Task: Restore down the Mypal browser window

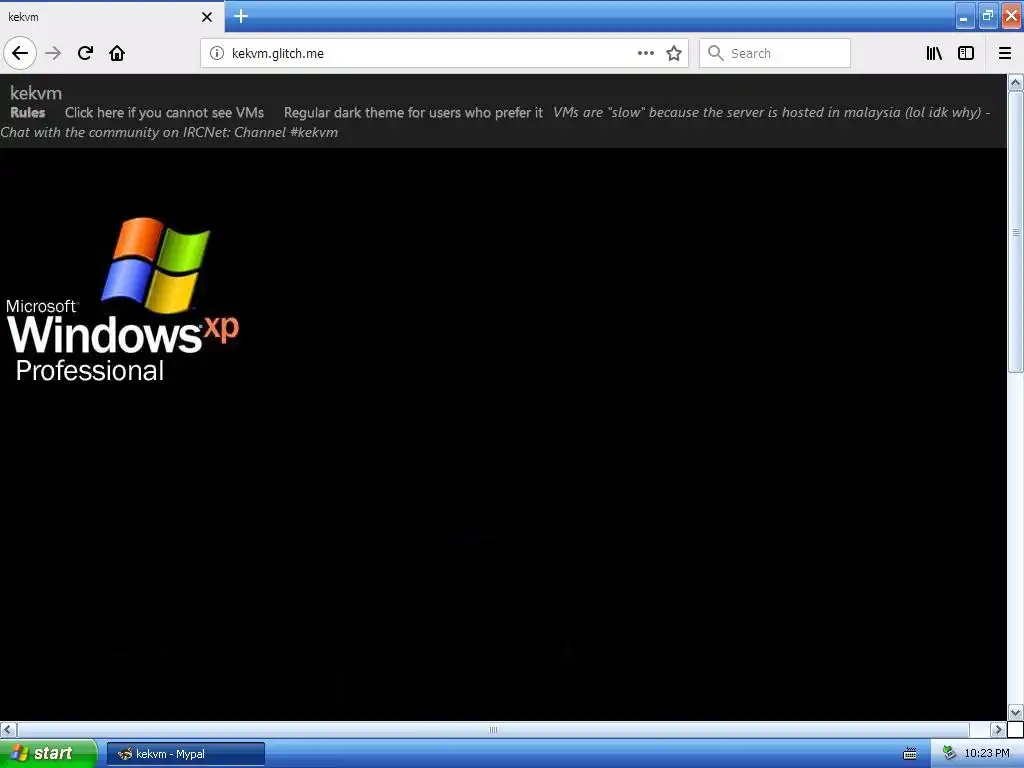Action: pos(987,16)
